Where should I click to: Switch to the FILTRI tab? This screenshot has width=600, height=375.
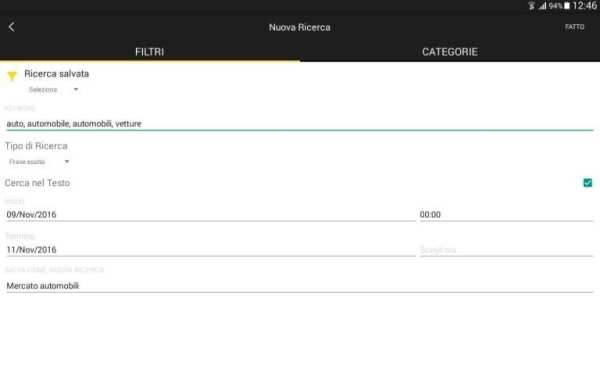point(150,52)
